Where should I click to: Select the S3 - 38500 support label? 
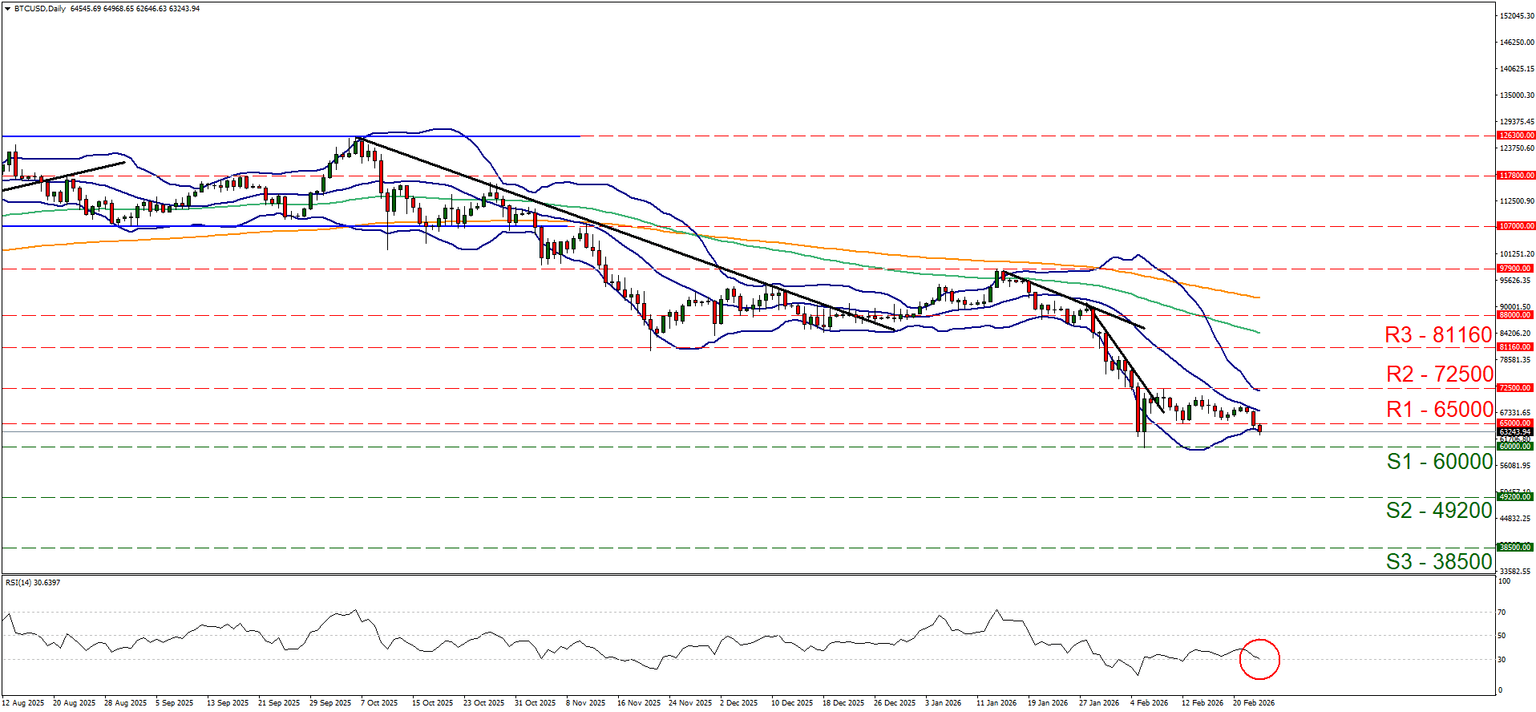pyautogui.click(x=1438, y=561)
